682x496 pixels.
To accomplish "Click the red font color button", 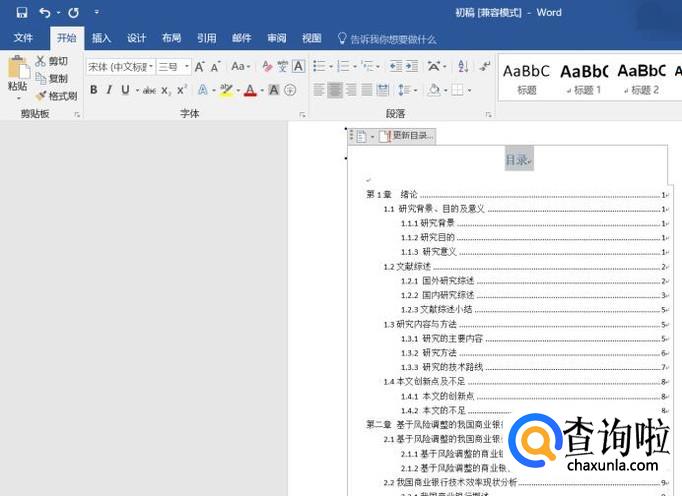I will (249, 90).
